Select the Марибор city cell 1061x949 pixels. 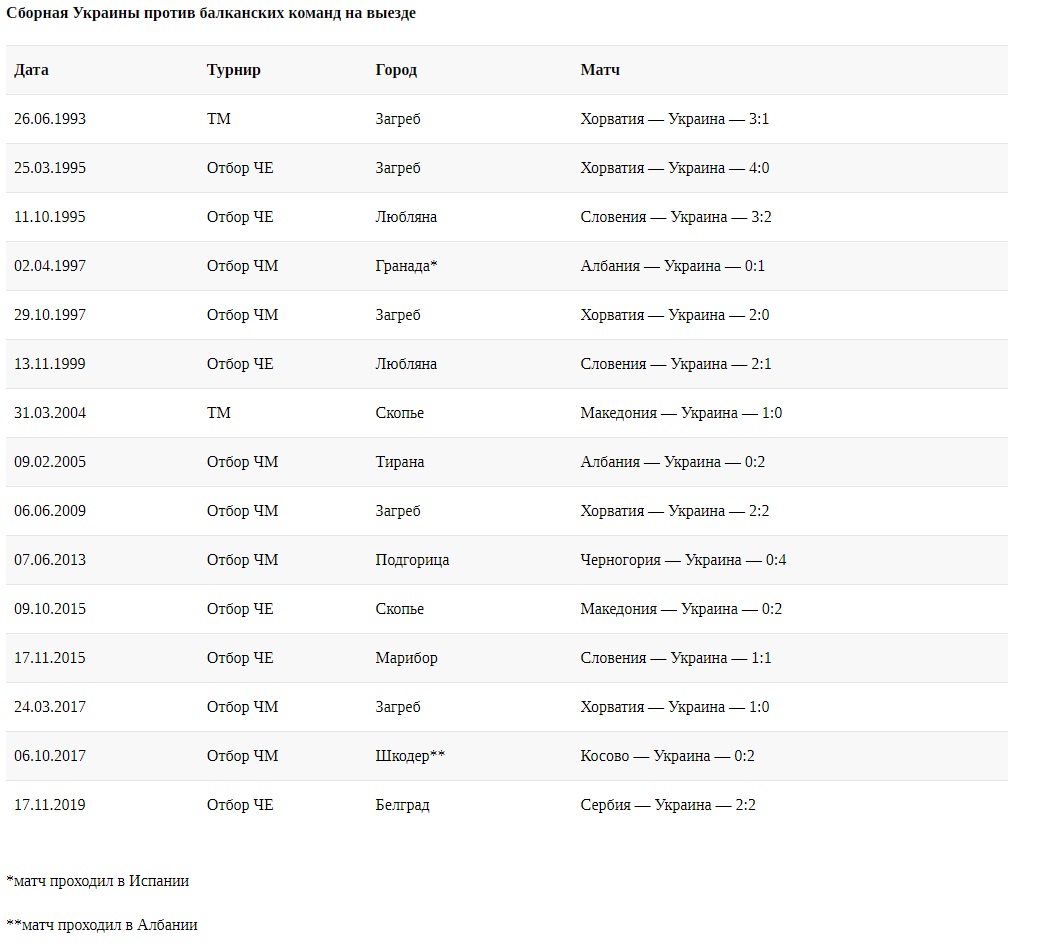point(406,658)
